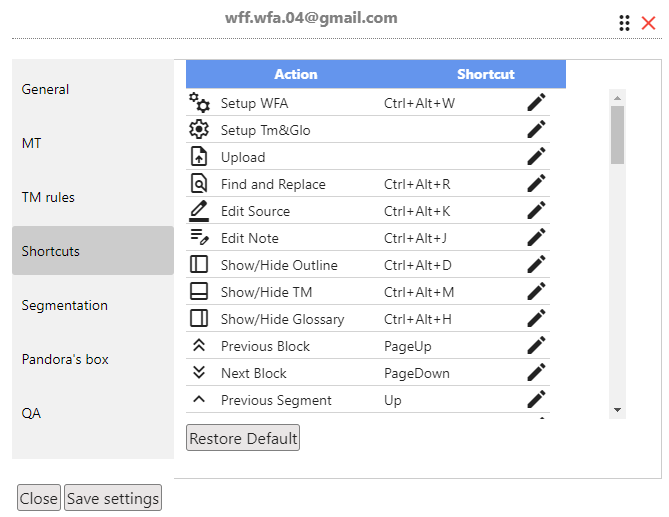Viewport: 669px width, 517px height.
Task: Edit shortcut for Setup WFA
Action: [x=536, y=102]
